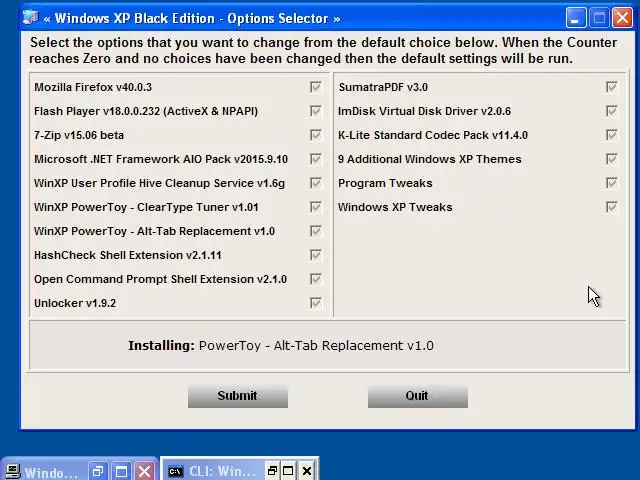The height and width of the screenshot is (480, 640).
Task: Toggle the ImDisk Virtual Disk Driver checkbox
Action: pyautogui.click(x=611, y=111)
